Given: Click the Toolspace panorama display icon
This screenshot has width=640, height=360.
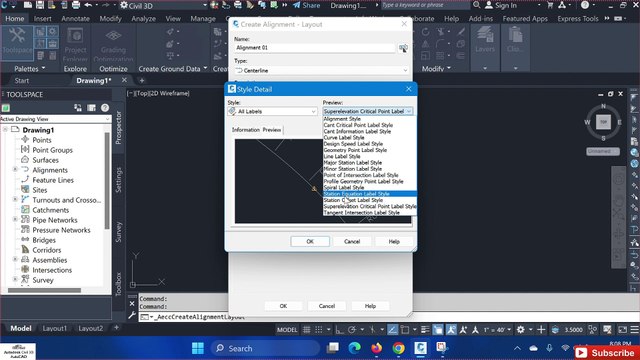Looking at the screenshot, I should (91, 107).
